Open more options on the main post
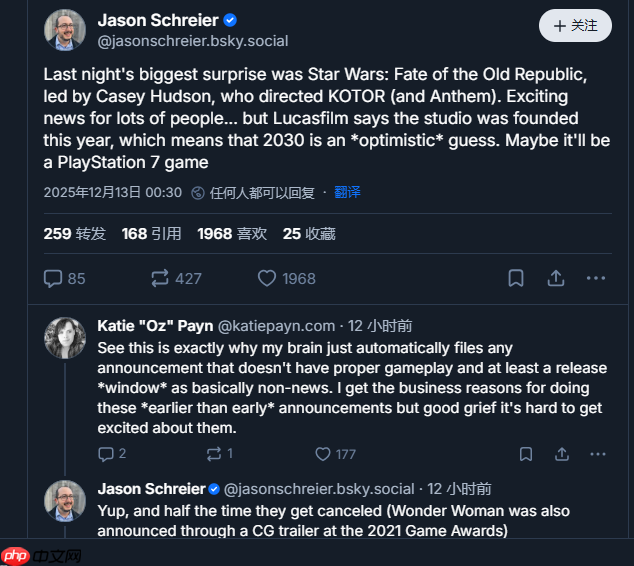 596,278
